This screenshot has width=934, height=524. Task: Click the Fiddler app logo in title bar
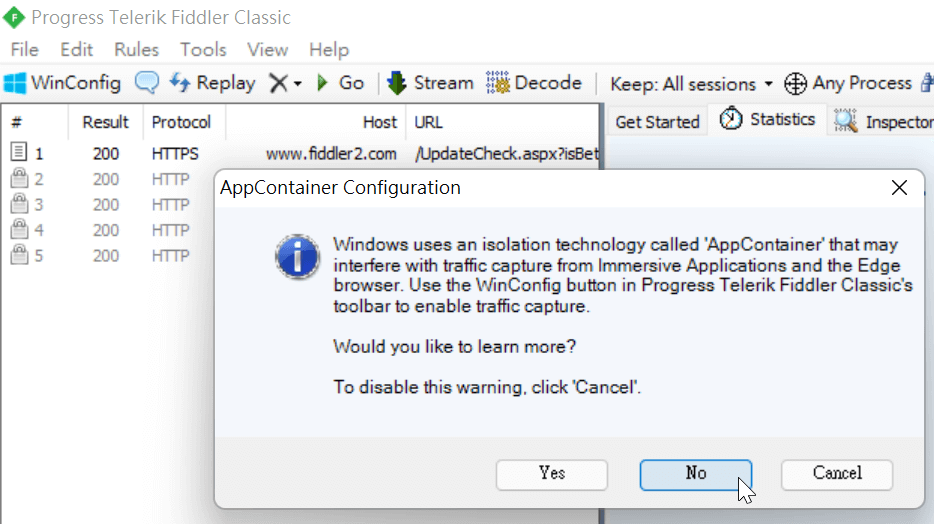click(x=14, y=17)
